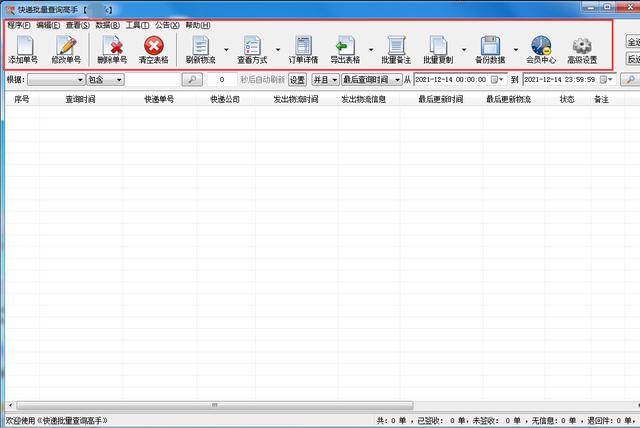Screen dimensions: 640x428
Task: Click the 设置 button for auto refresh
Action: [297, 80]
